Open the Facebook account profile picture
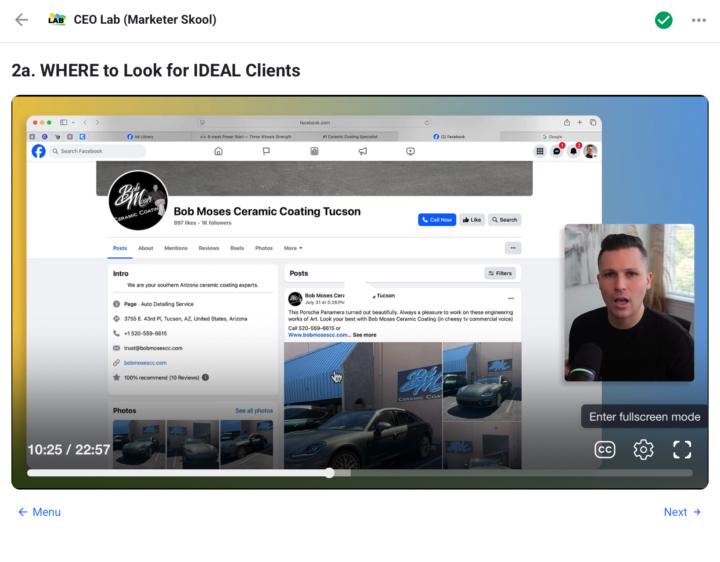 591,151
